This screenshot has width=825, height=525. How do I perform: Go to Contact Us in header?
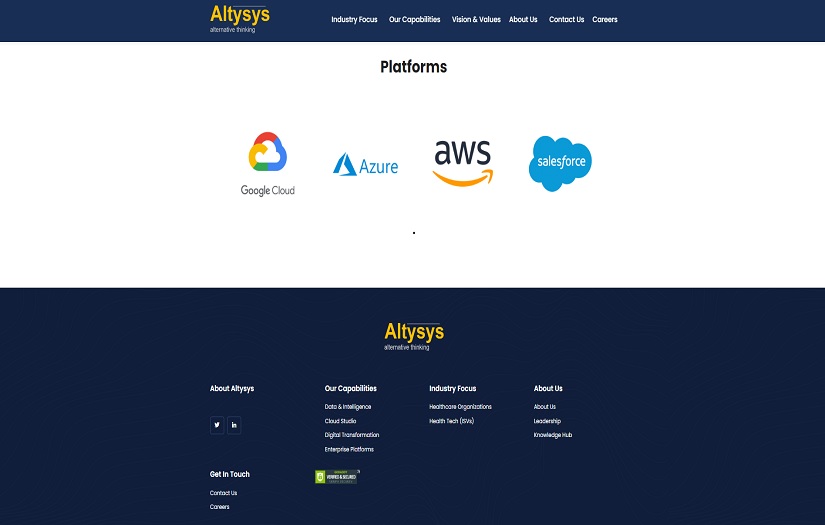coord(566,19)
